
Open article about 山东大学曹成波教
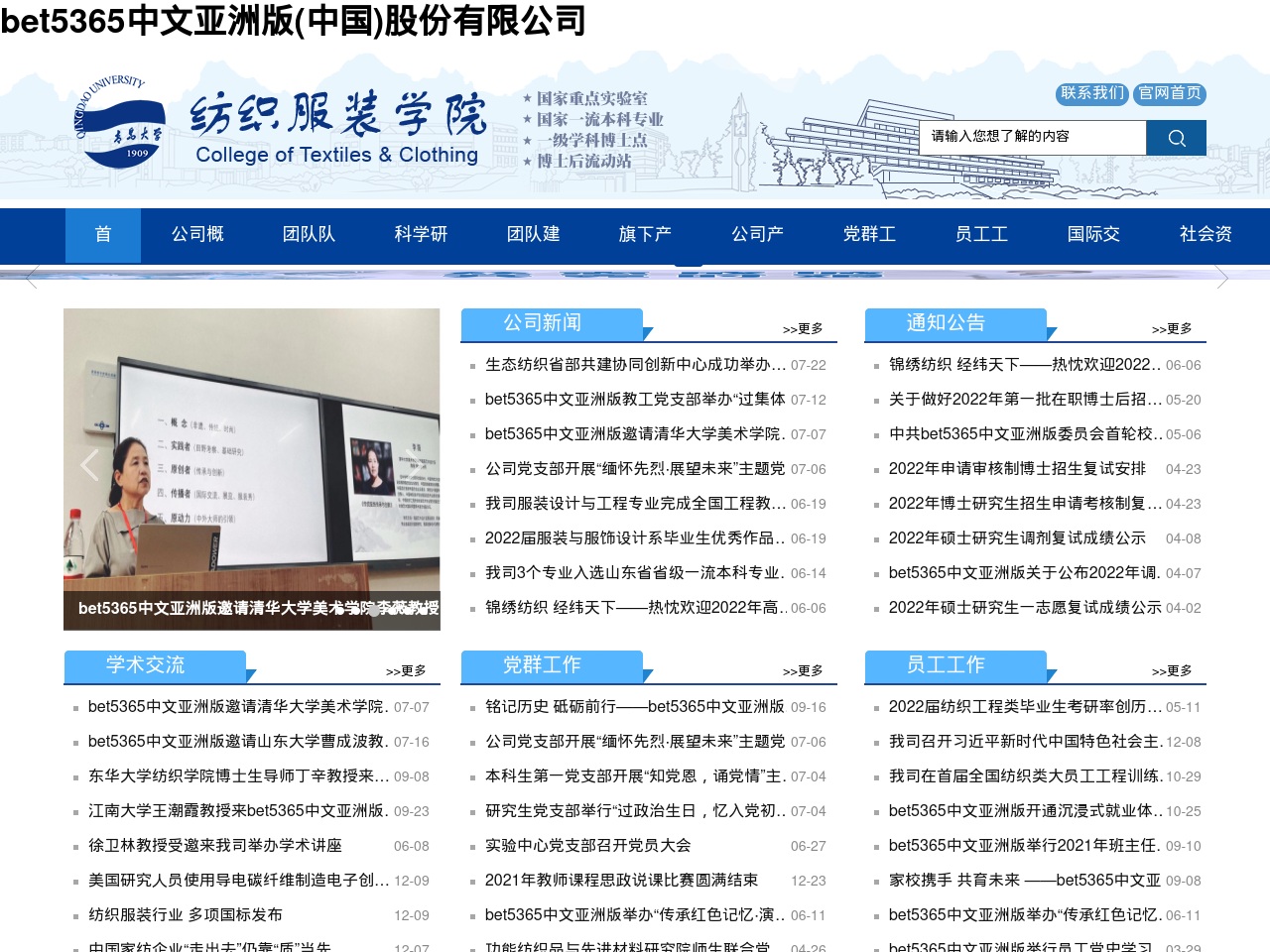pyautogui.click(x=238, y=742)
